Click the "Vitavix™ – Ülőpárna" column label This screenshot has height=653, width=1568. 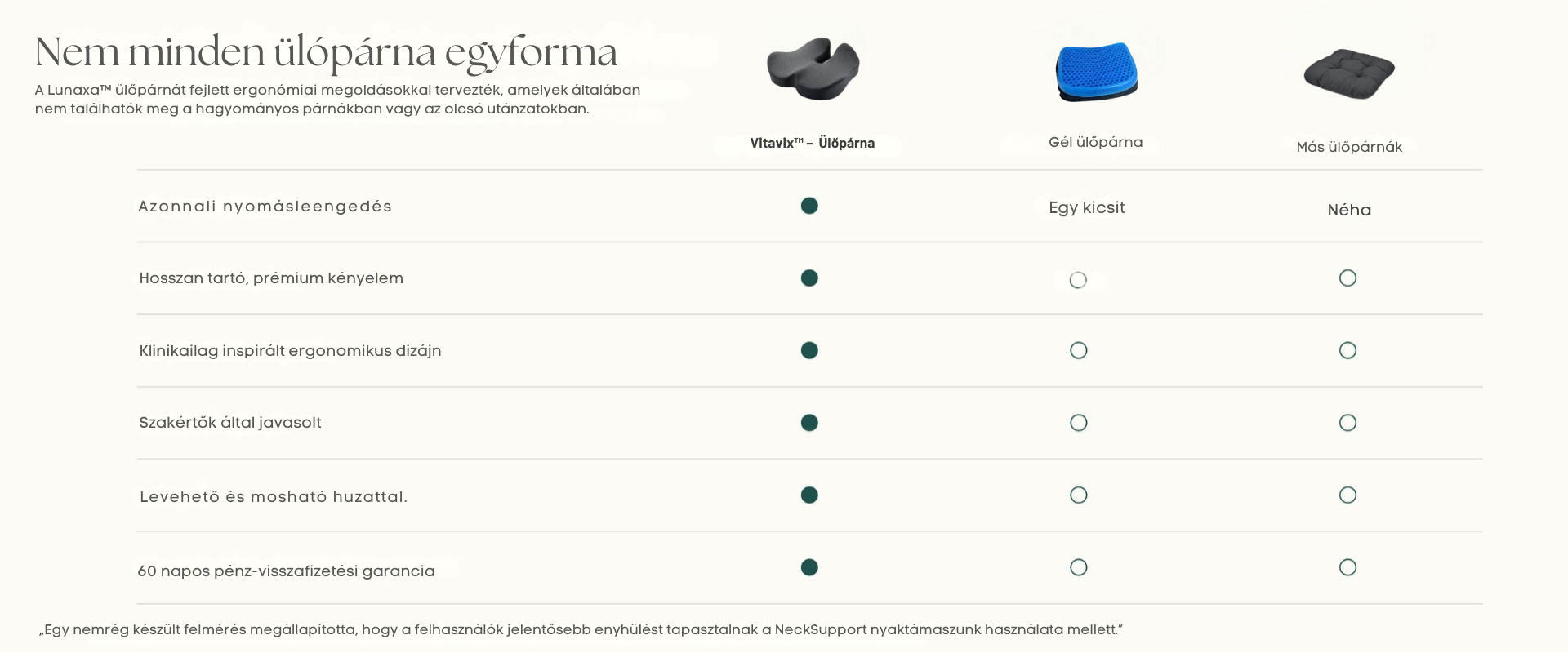click(x=813, y=144)
